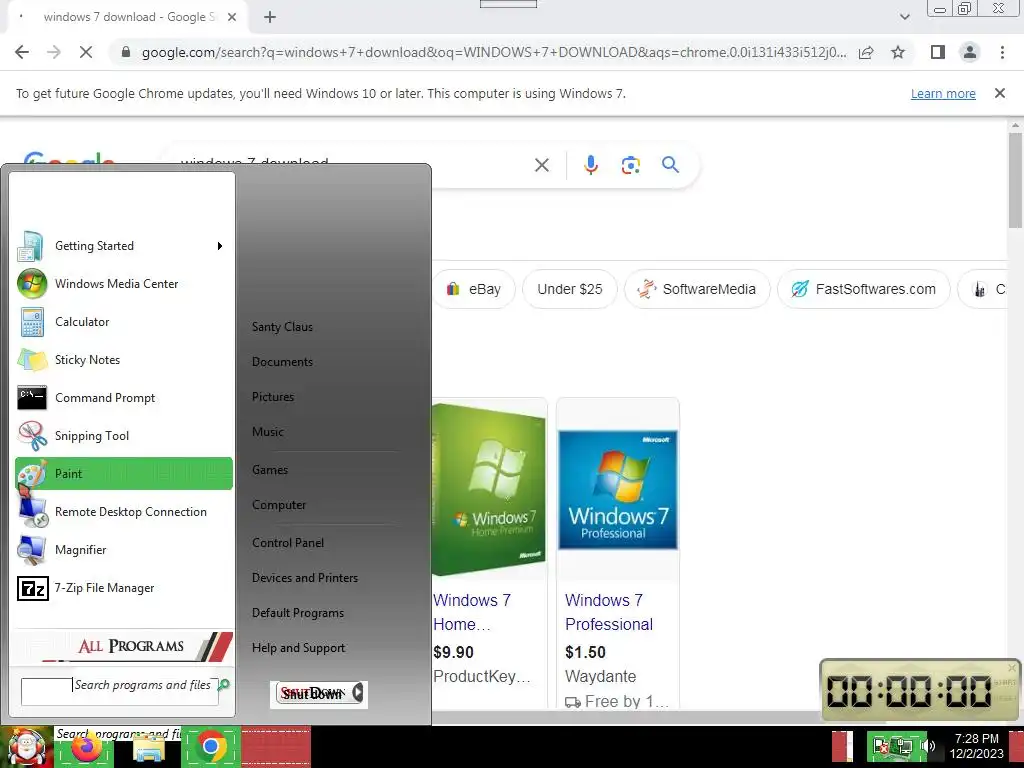Image resolution: width=1024 pixels, height=768 pixels.
Task: Clear the Google search box
Action: [x=542, y=165]
